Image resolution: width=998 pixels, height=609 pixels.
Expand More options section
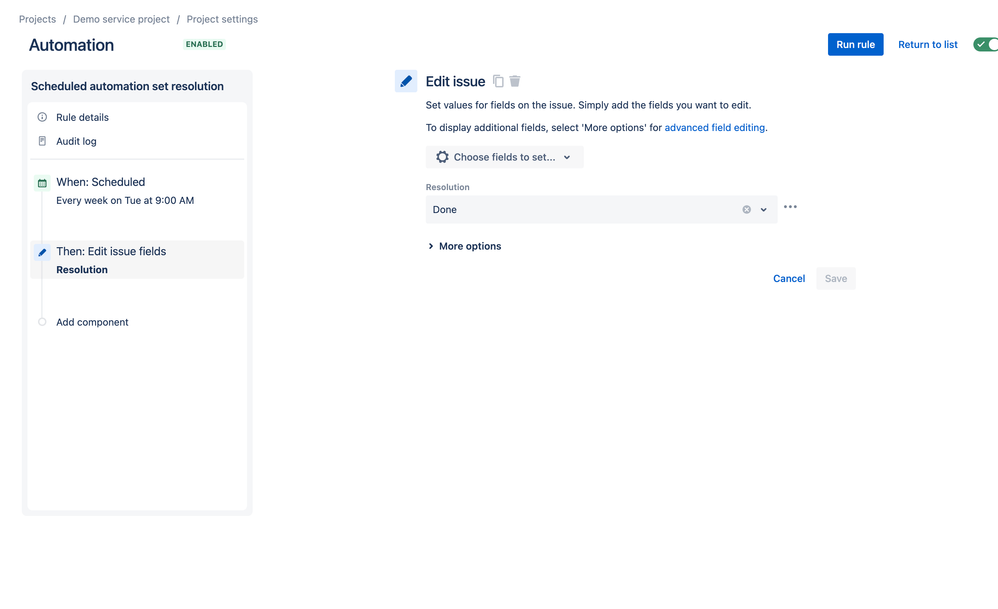point(464,246)
